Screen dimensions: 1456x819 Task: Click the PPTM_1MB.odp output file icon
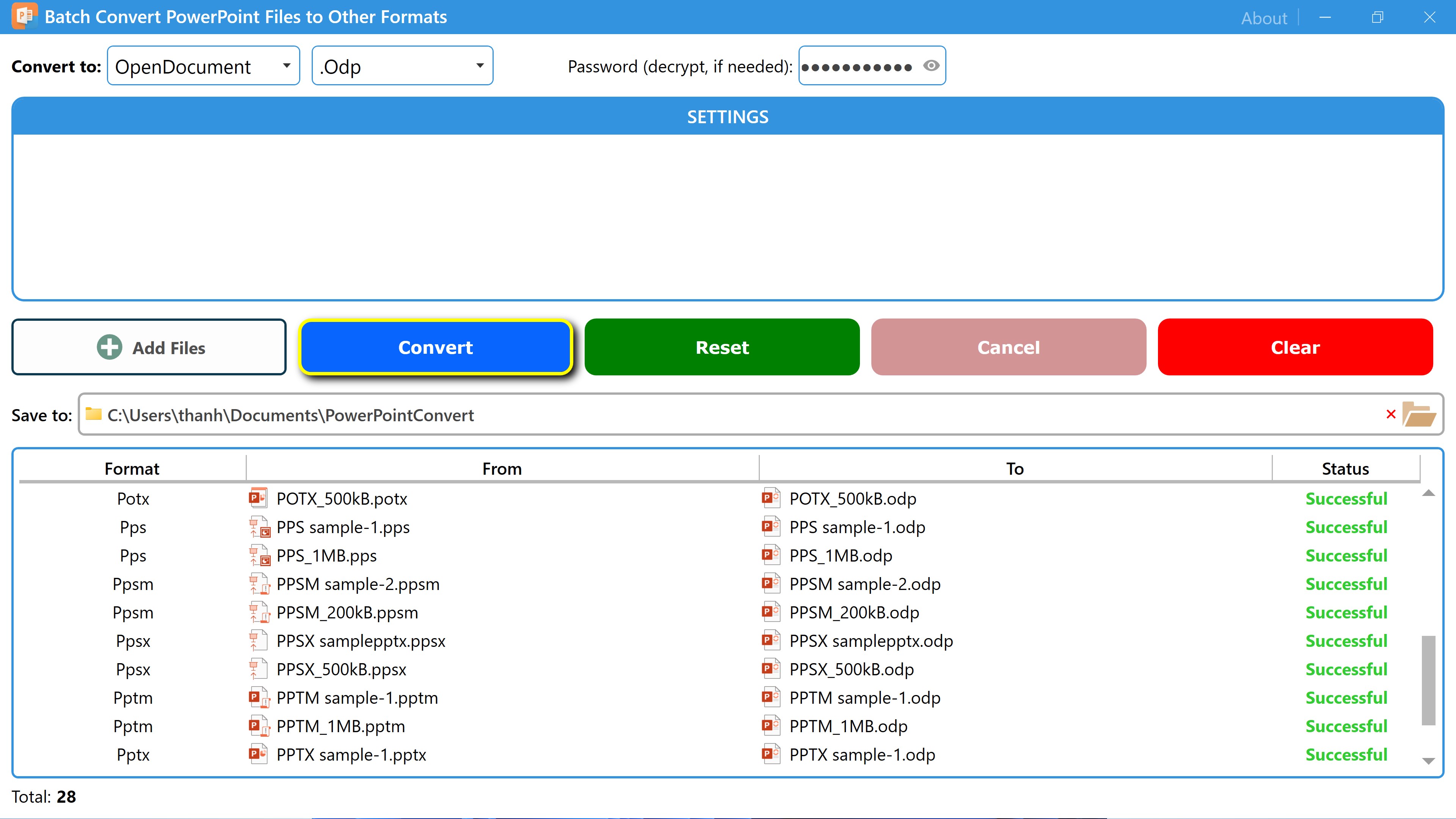771,726
